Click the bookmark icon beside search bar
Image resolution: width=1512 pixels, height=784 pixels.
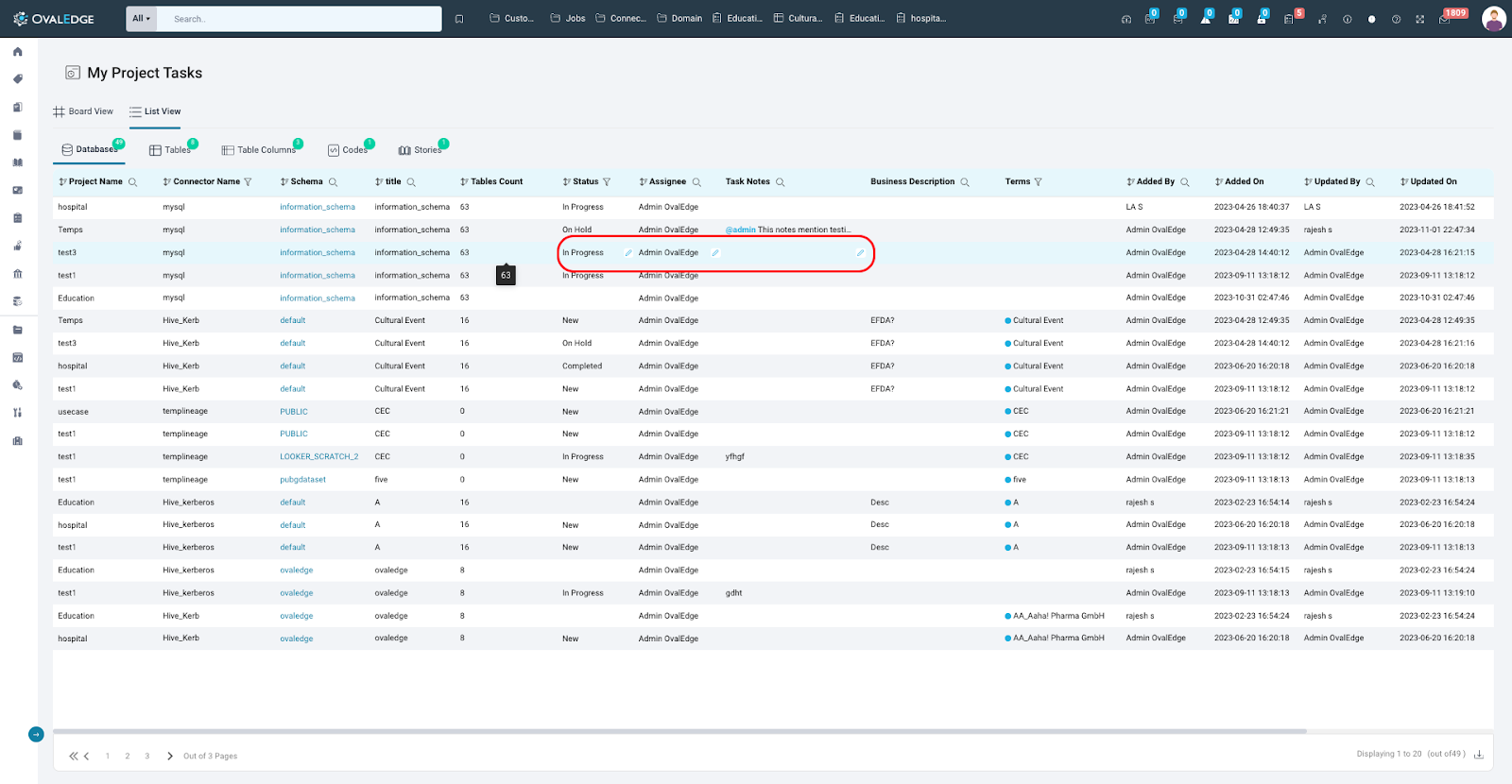pos(459,19)
